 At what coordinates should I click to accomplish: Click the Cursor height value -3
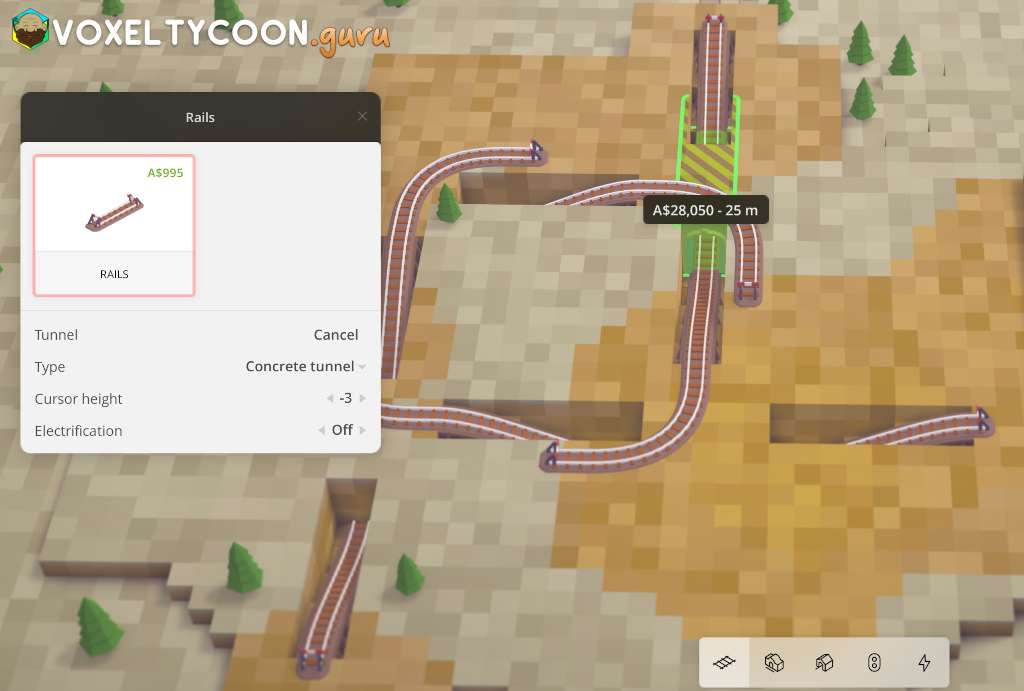coord(346,399)
